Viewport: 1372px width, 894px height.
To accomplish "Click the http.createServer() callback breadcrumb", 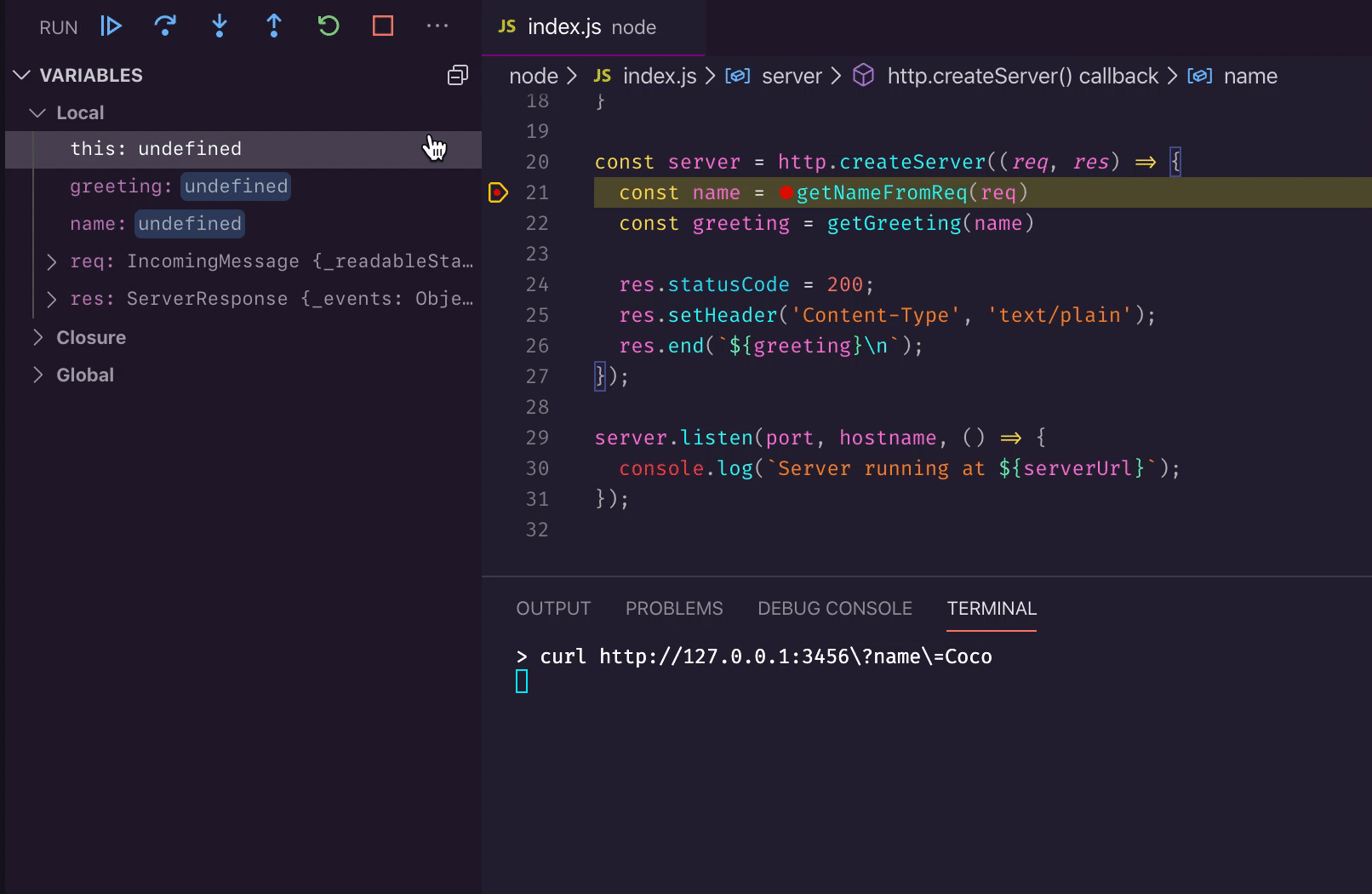I will tap(1021, 77).
